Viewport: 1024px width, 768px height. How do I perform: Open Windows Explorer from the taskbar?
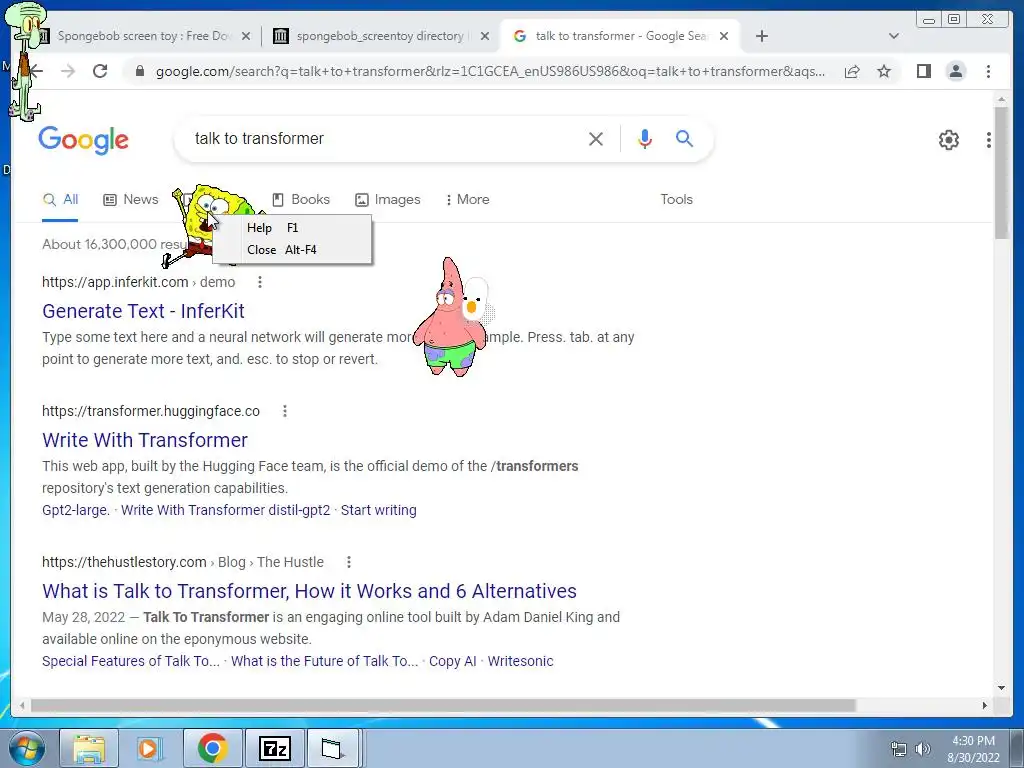click(x=89, y=748)
